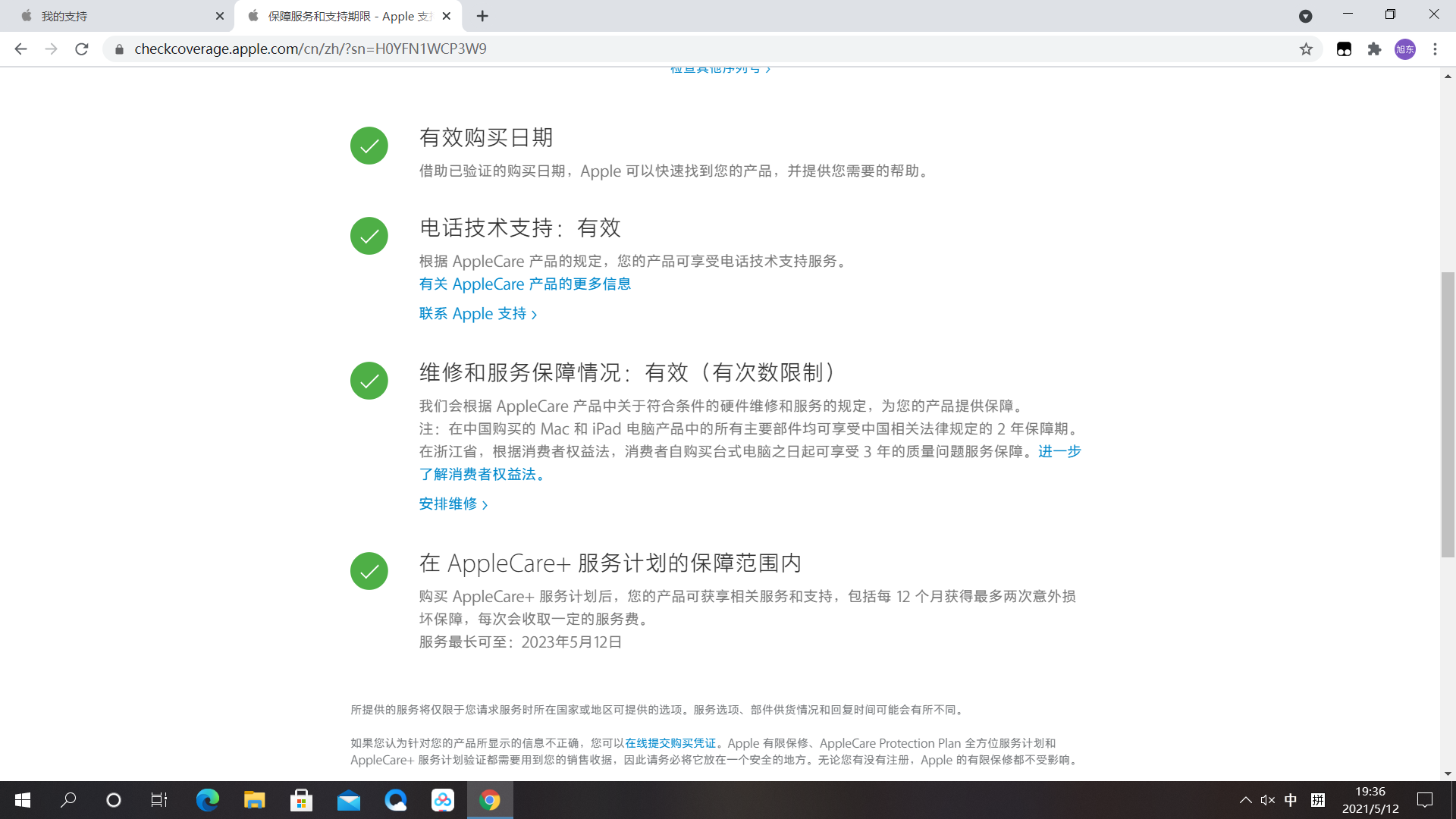Screen dimensions: 1456x819
Task: Toggle the Chinese input mode indicator
Action: tap(1291, 800)
